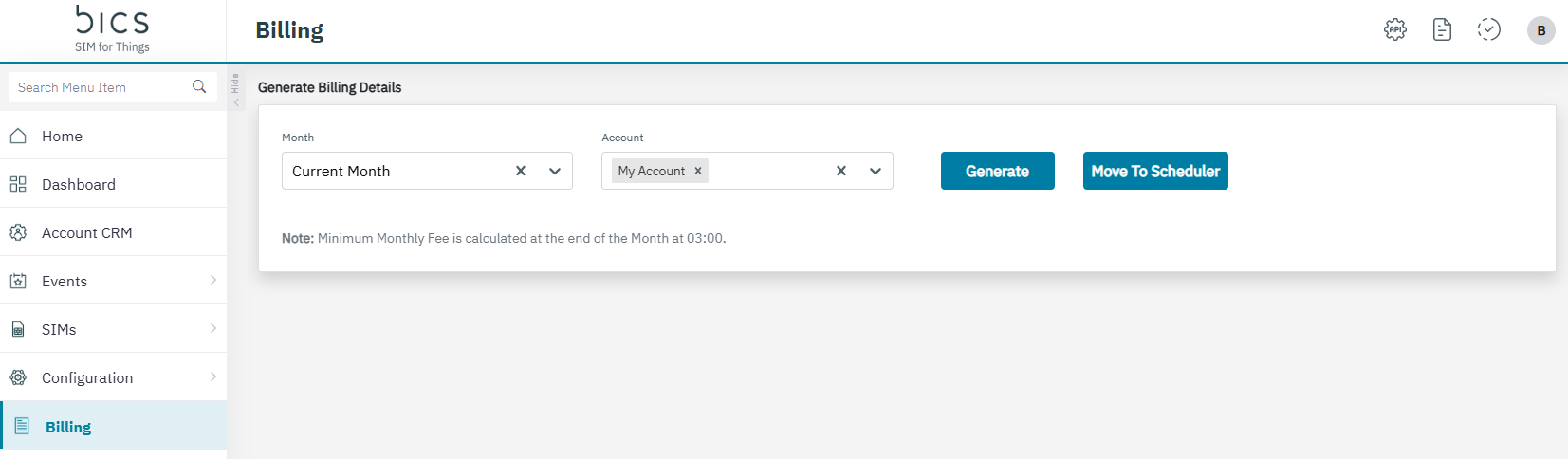Viewport: 1568px width, 459px height.
Task: Expand the Configuration submenu chevron
Action: tap(213, 376)
